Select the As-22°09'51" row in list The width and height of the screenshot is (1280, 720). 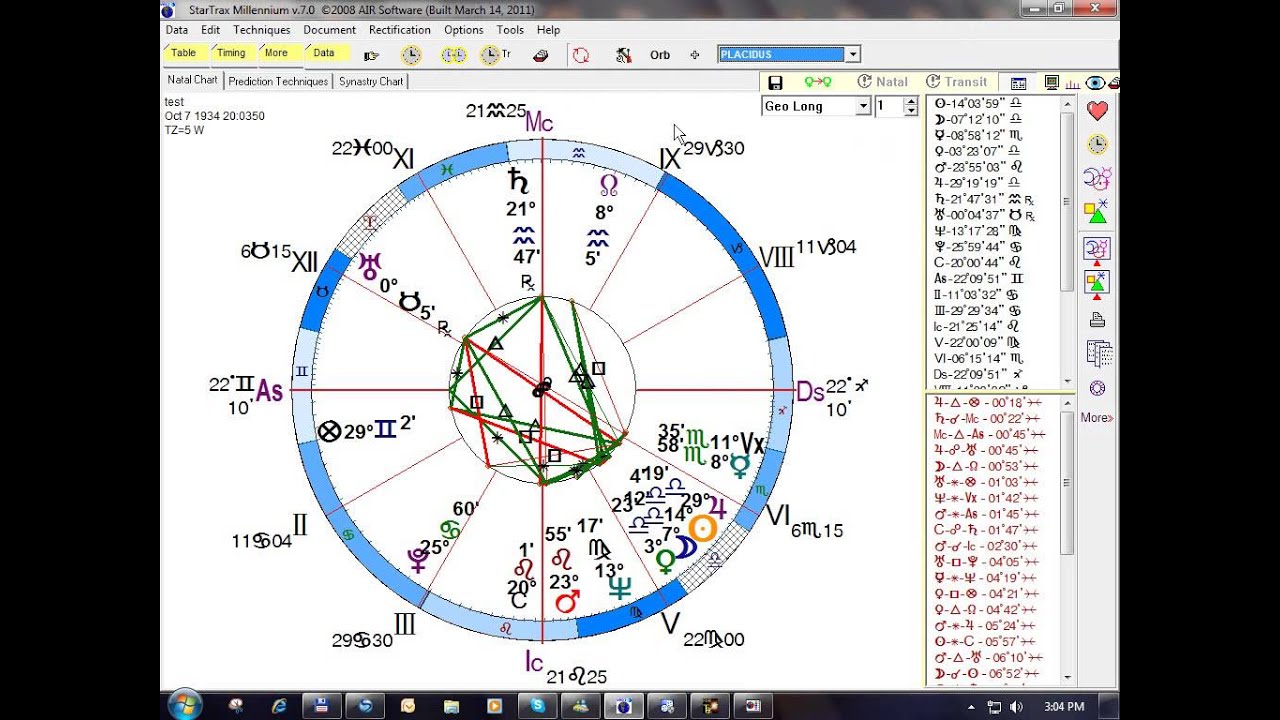[x=978, y=279]
